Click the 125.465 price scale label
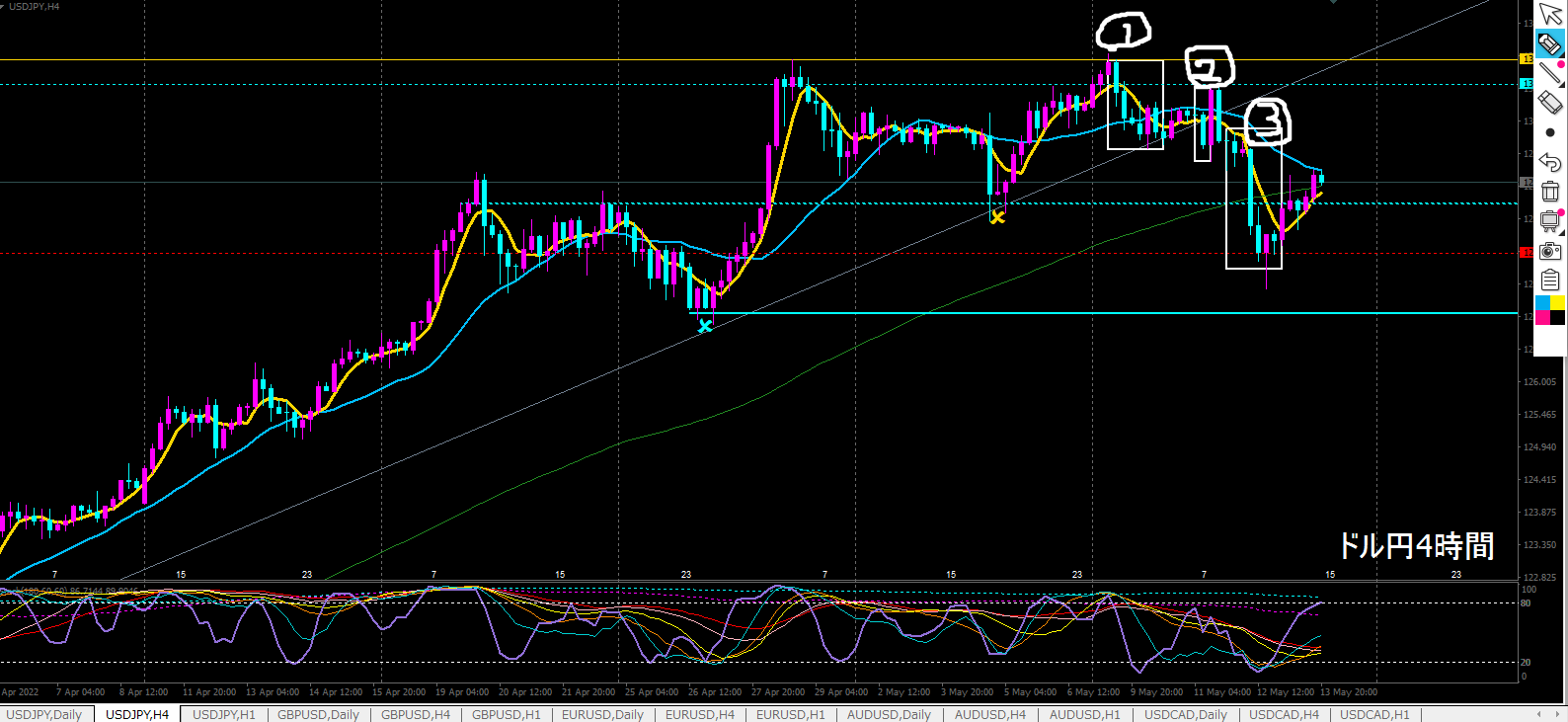 (x=1540, y=415)
